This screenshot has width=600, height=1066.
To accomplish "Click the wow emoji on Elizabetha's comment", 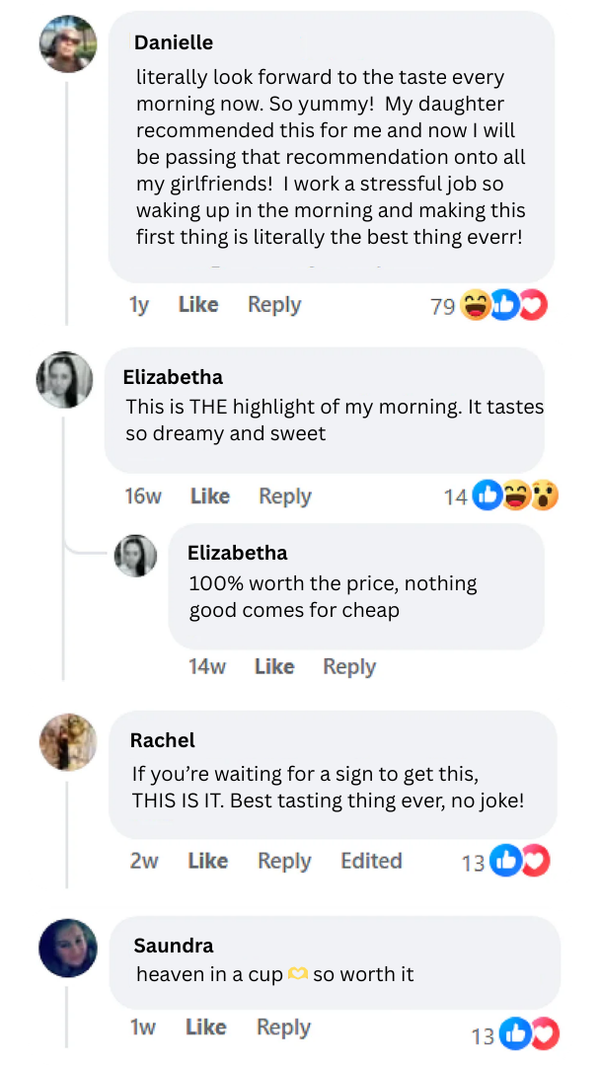I will point(544,495).
